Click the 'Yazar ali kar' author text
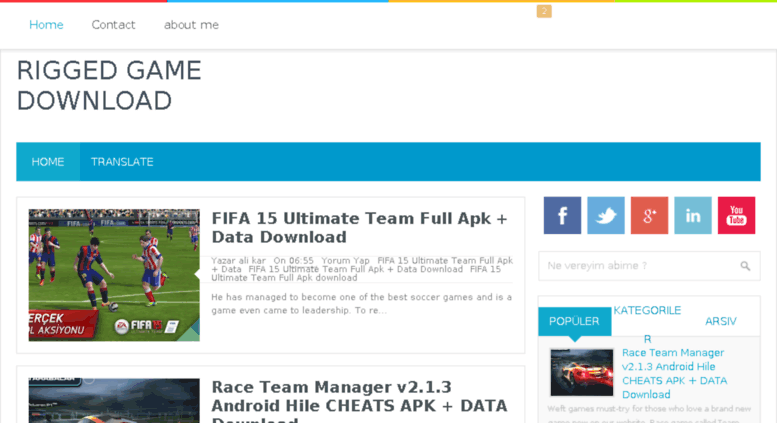The width and height of the screenshot is (777, 423). pos(238,261)
